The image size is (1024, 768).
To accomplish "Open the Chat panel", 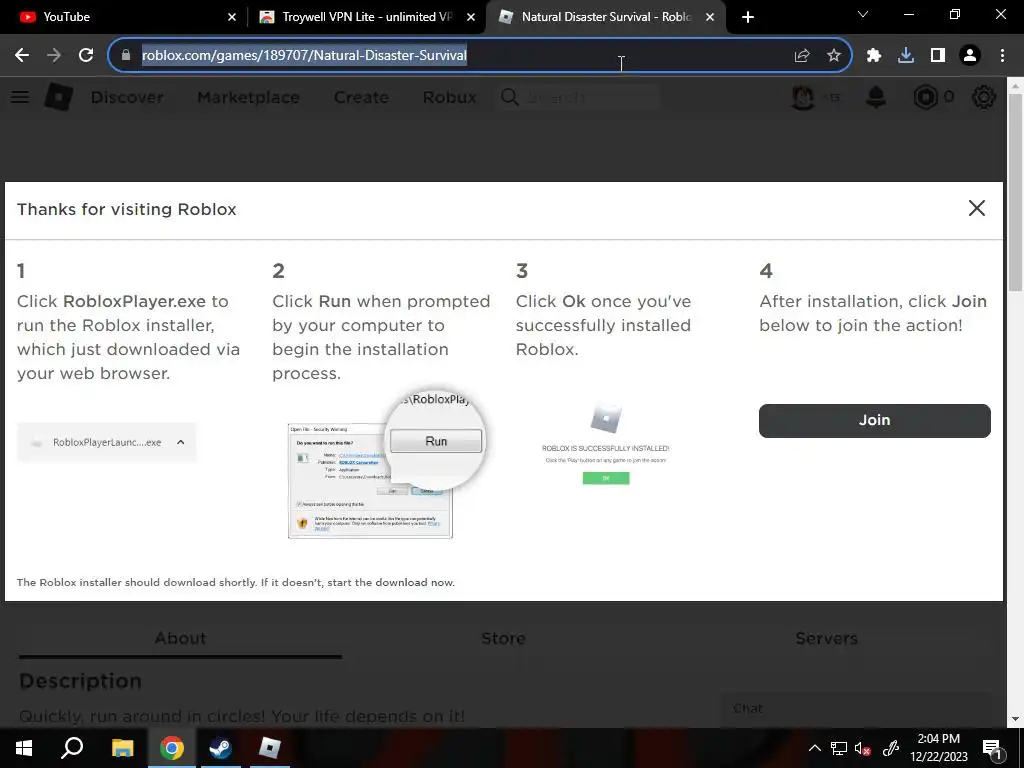I will point(856,709).
